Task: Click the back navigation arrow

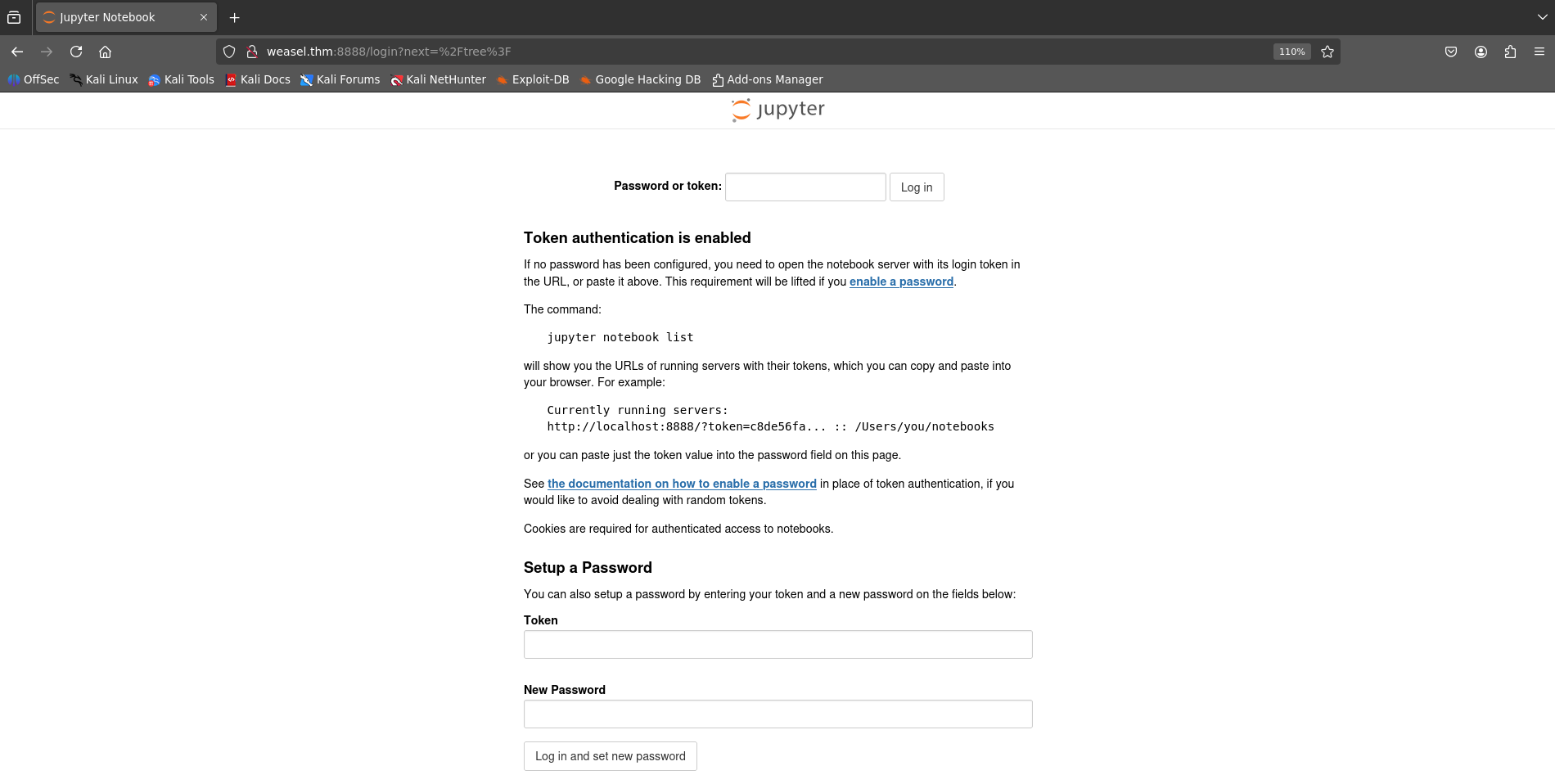Action: [17, 52]
